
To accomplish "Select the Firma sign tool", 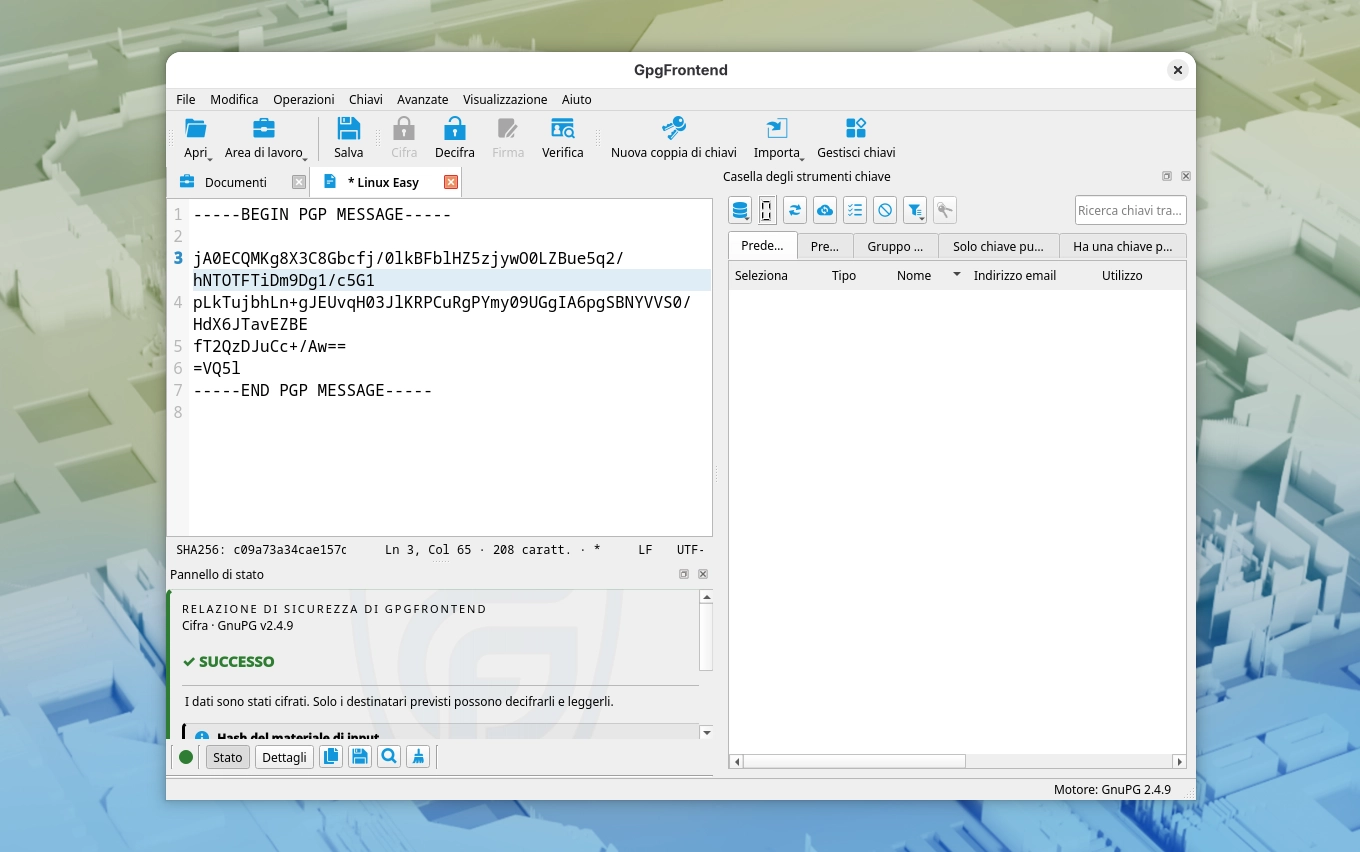I will tap(508, 138).
